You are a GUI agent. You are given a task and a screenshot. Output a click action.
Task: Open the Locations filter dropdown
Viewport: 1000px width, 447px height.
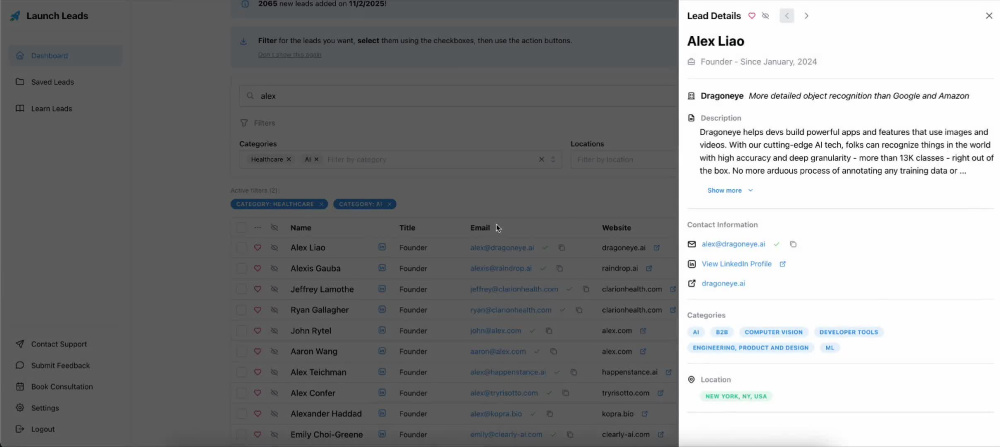click(624, 159)
